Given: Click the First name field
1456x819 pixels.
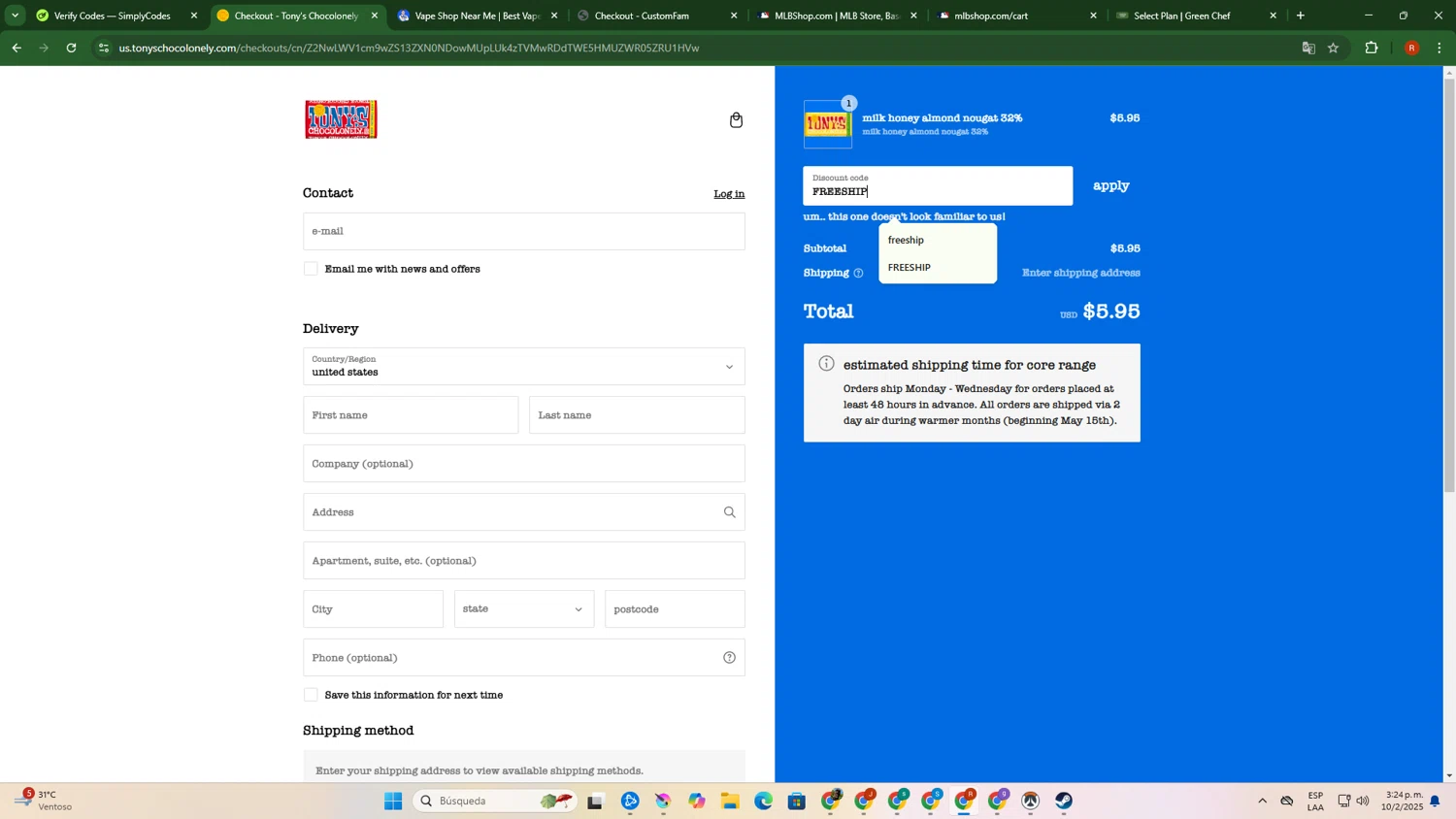Looking at the screenshot, I should pyautogui.click(x=411, y=415).
